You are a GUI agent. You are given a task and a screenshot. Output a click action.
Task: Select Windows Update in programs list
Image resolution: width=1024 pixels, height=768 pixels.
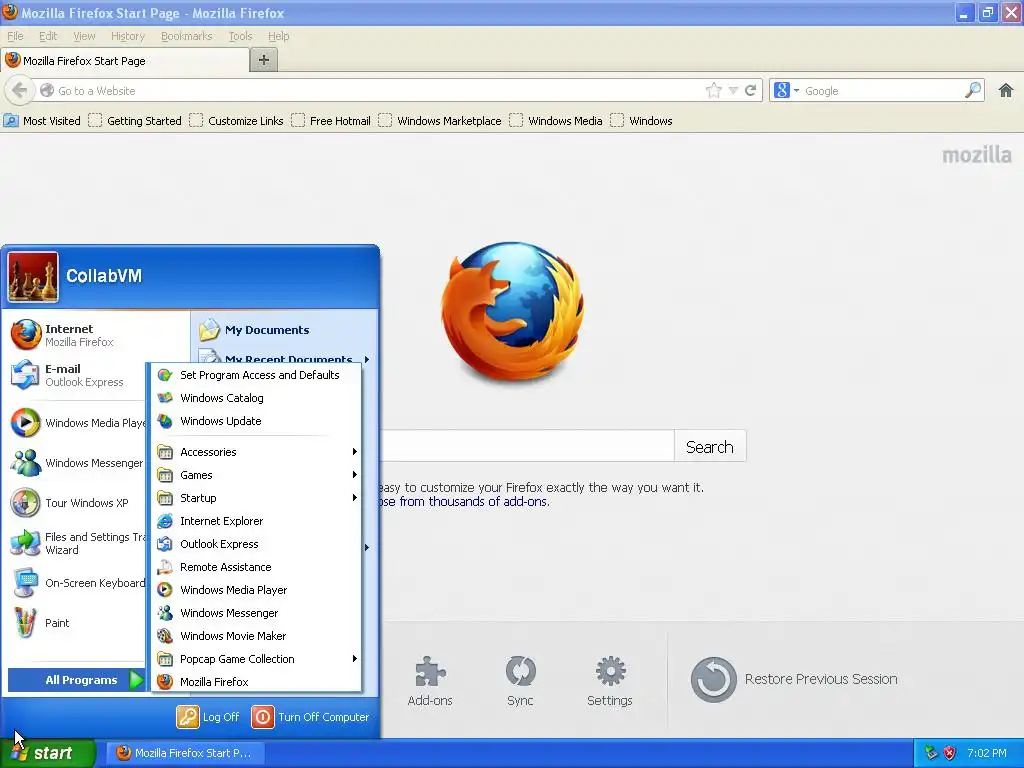[x=257, y=421]
